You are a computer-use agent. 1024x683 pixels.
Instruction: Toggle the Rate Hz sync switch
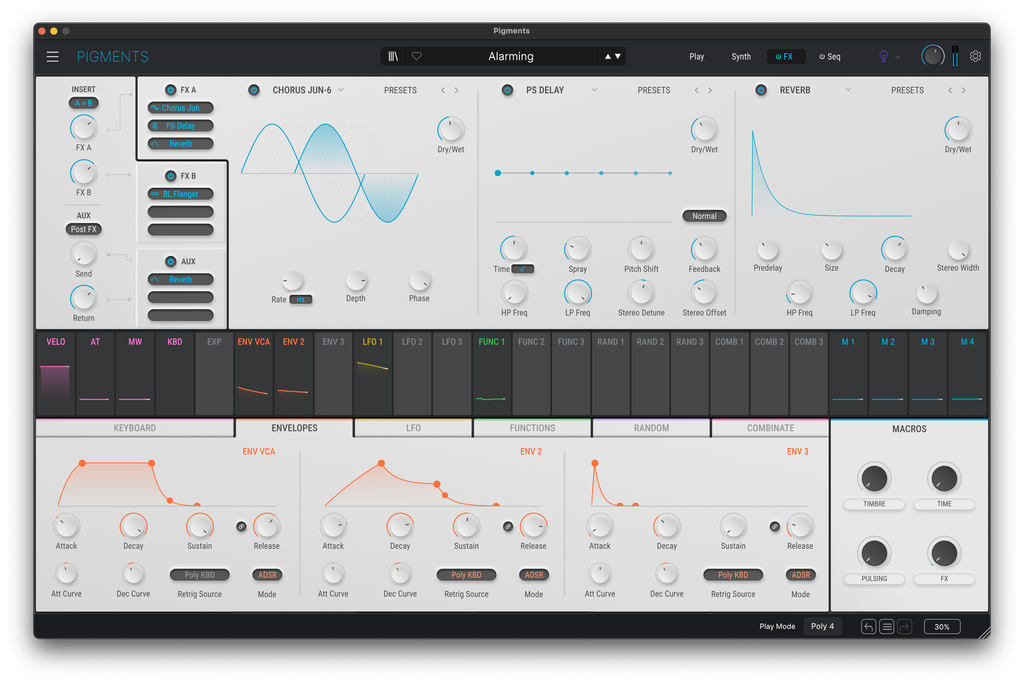pos(300,300)
